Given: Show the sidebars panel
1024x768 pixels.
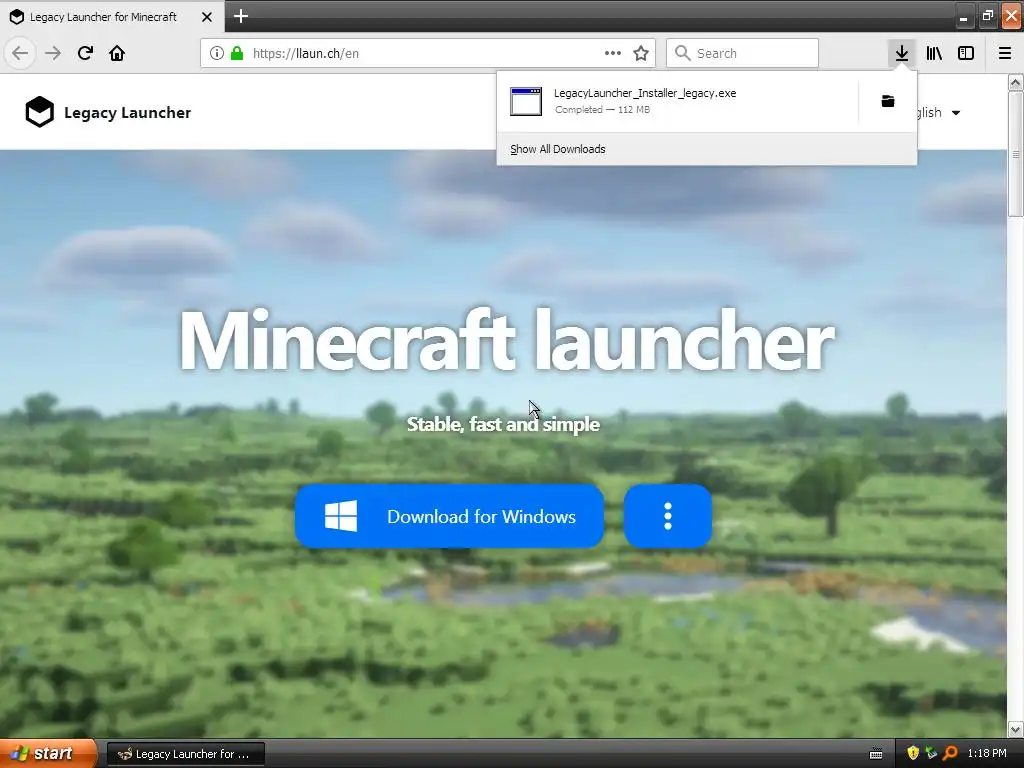Looking at the screenshot, I should (x=966, y=53).
